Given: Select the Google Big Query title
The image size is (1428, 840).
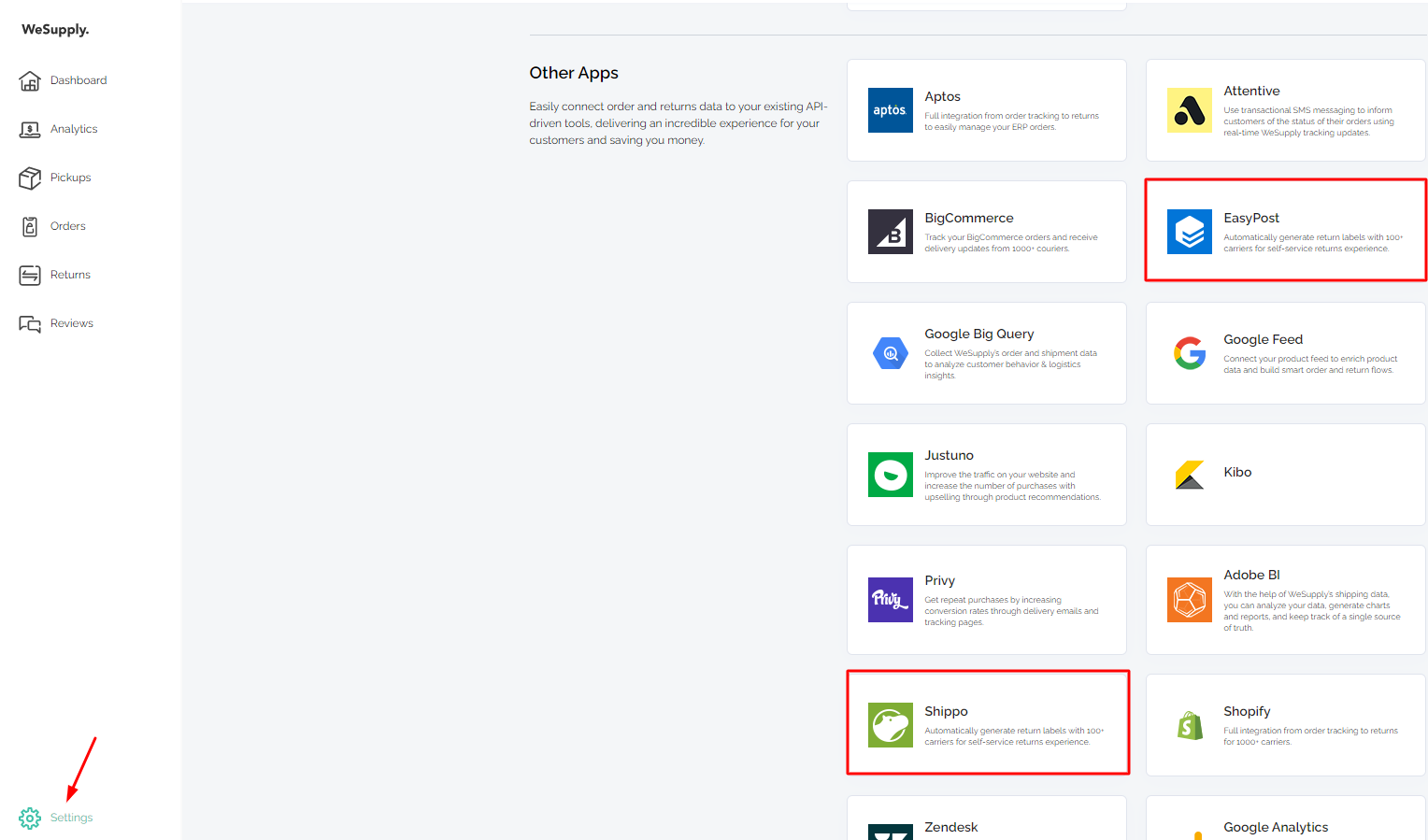Looking at the screenshot, I should pyautogui.click(x=979, y=334).
